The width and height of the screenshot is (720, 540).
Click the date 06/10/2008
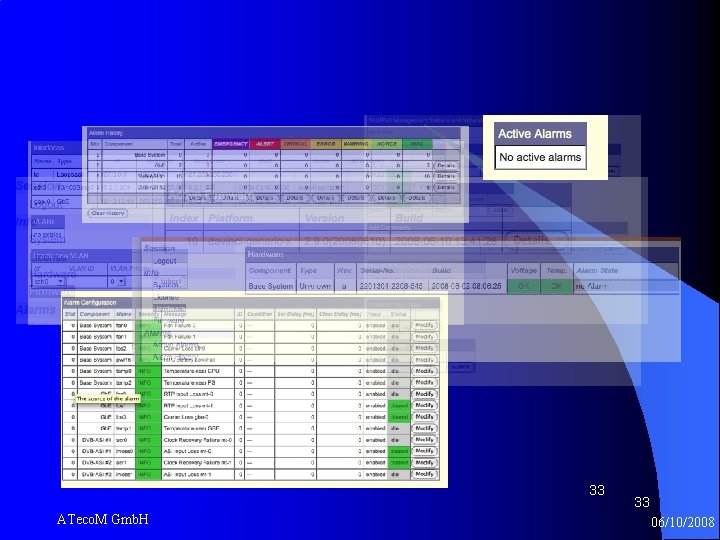click(x=683, y=522)
